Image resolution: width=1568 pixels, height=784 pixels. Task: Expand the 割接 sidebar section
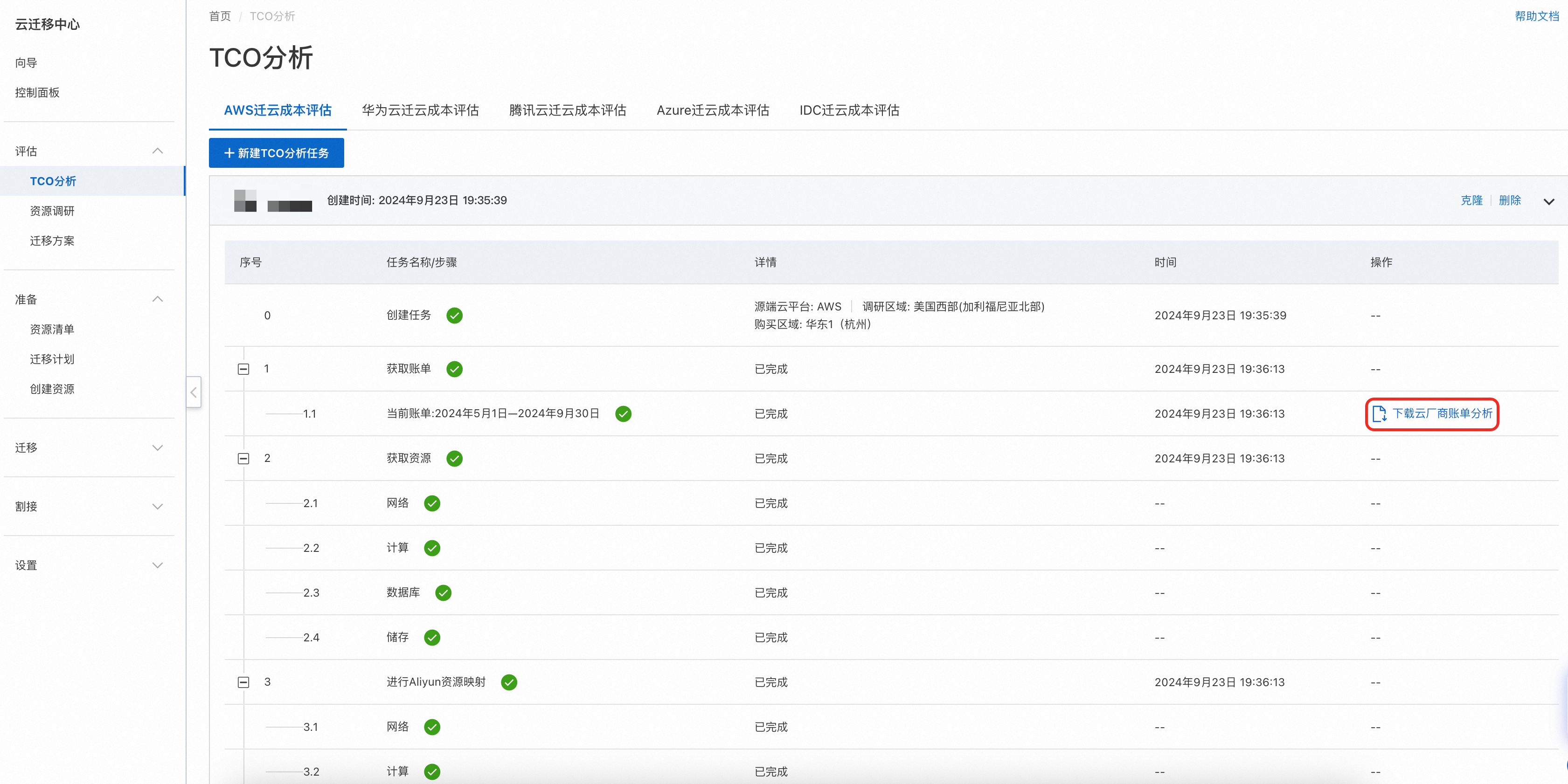click(158, 507)
